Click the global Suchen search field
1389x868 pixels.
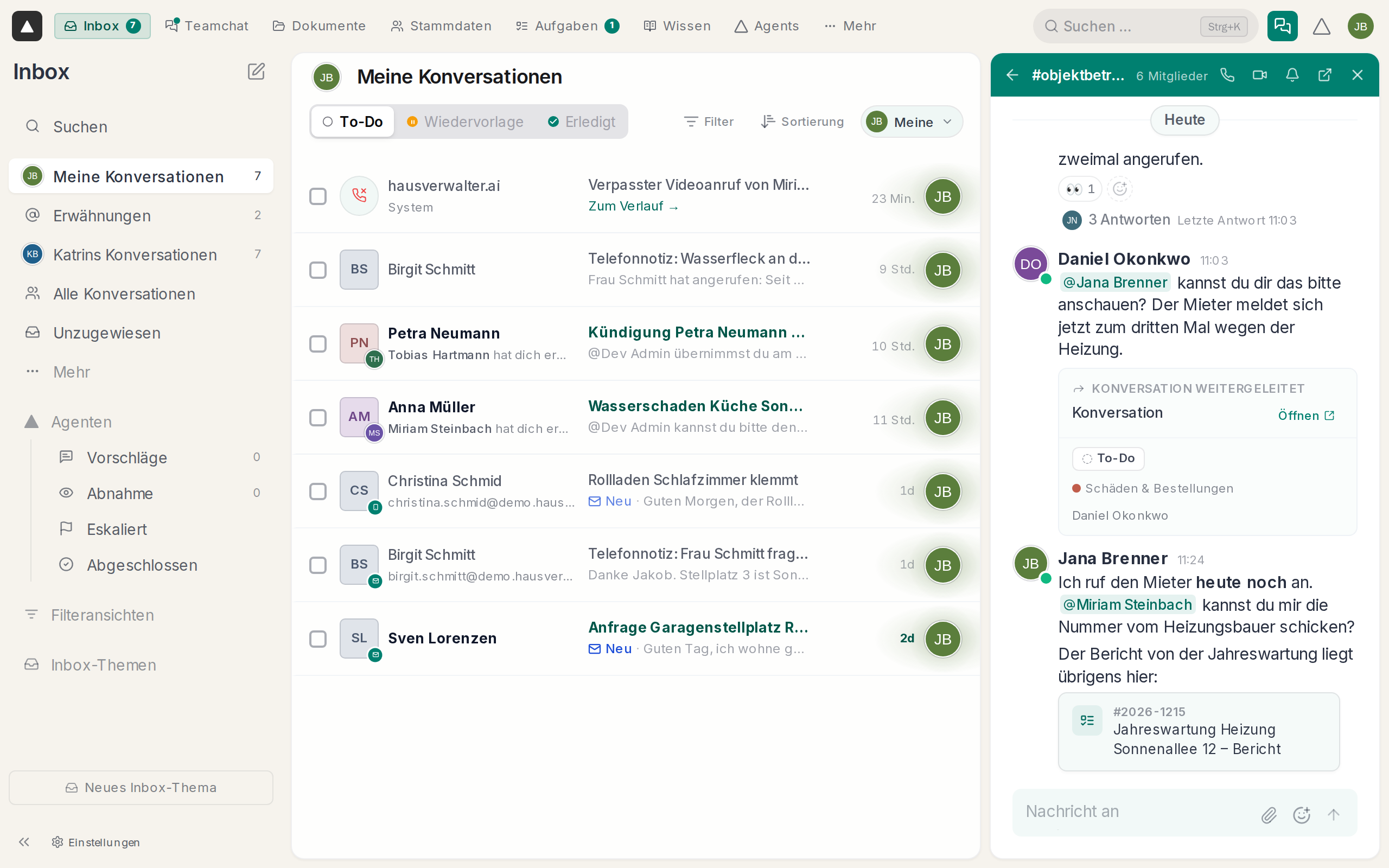(1145, 26)
